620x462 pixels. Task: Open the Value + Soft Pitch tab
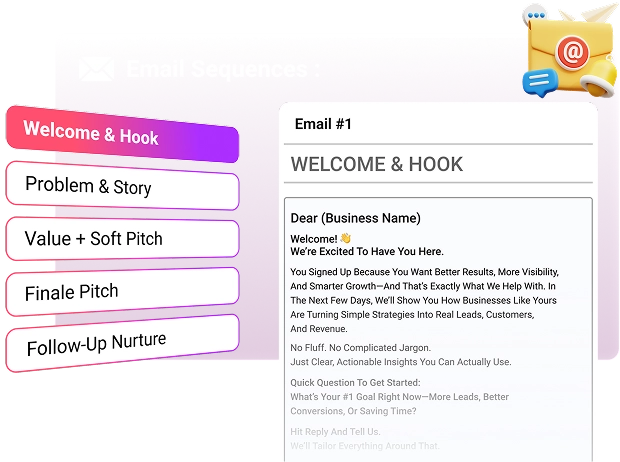(x=120, y=239)
